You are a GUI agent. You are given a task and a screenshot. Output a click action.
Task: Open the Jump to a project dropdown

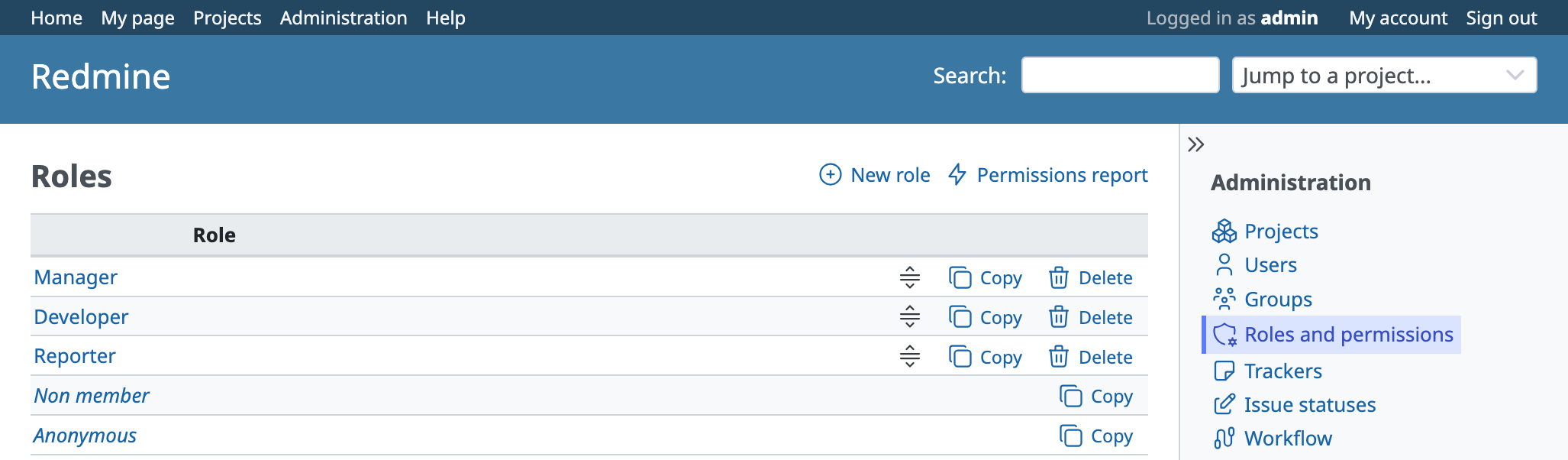click(1383, 76)
